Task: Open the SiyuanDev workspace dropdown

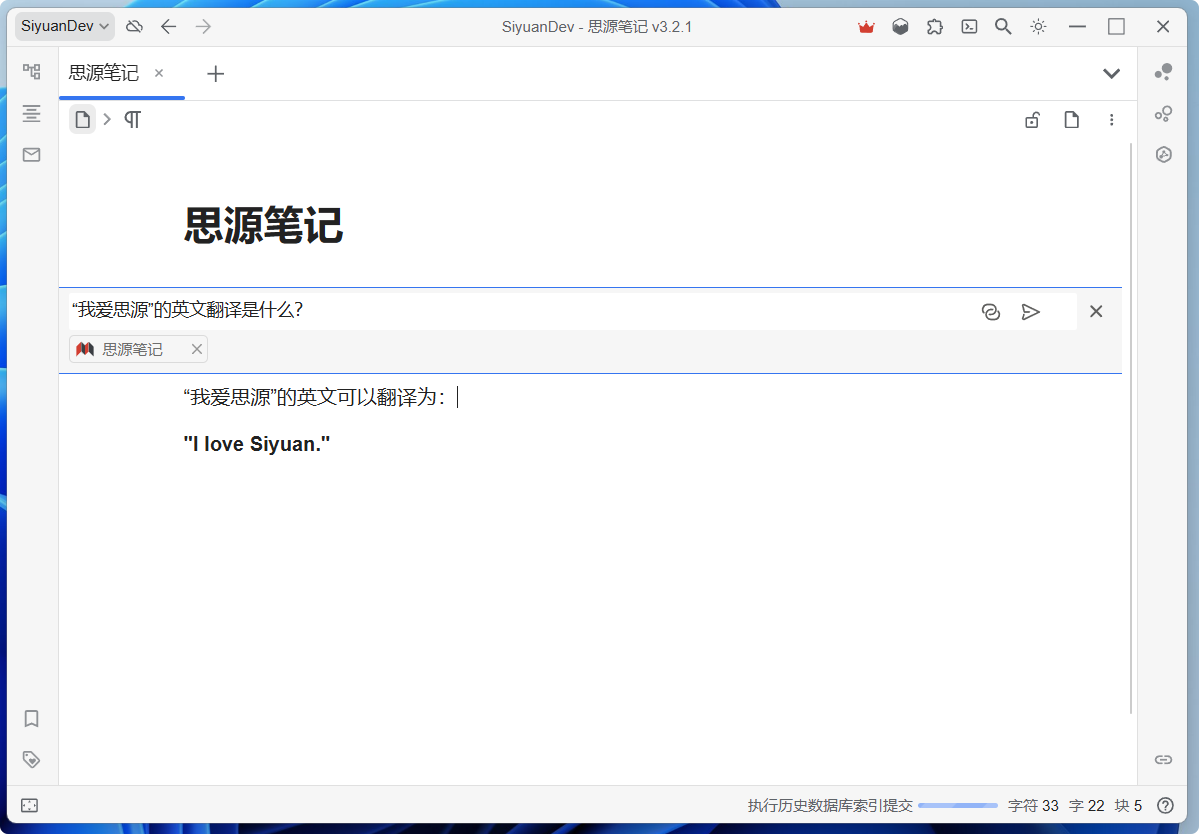Action: point(65,27)
